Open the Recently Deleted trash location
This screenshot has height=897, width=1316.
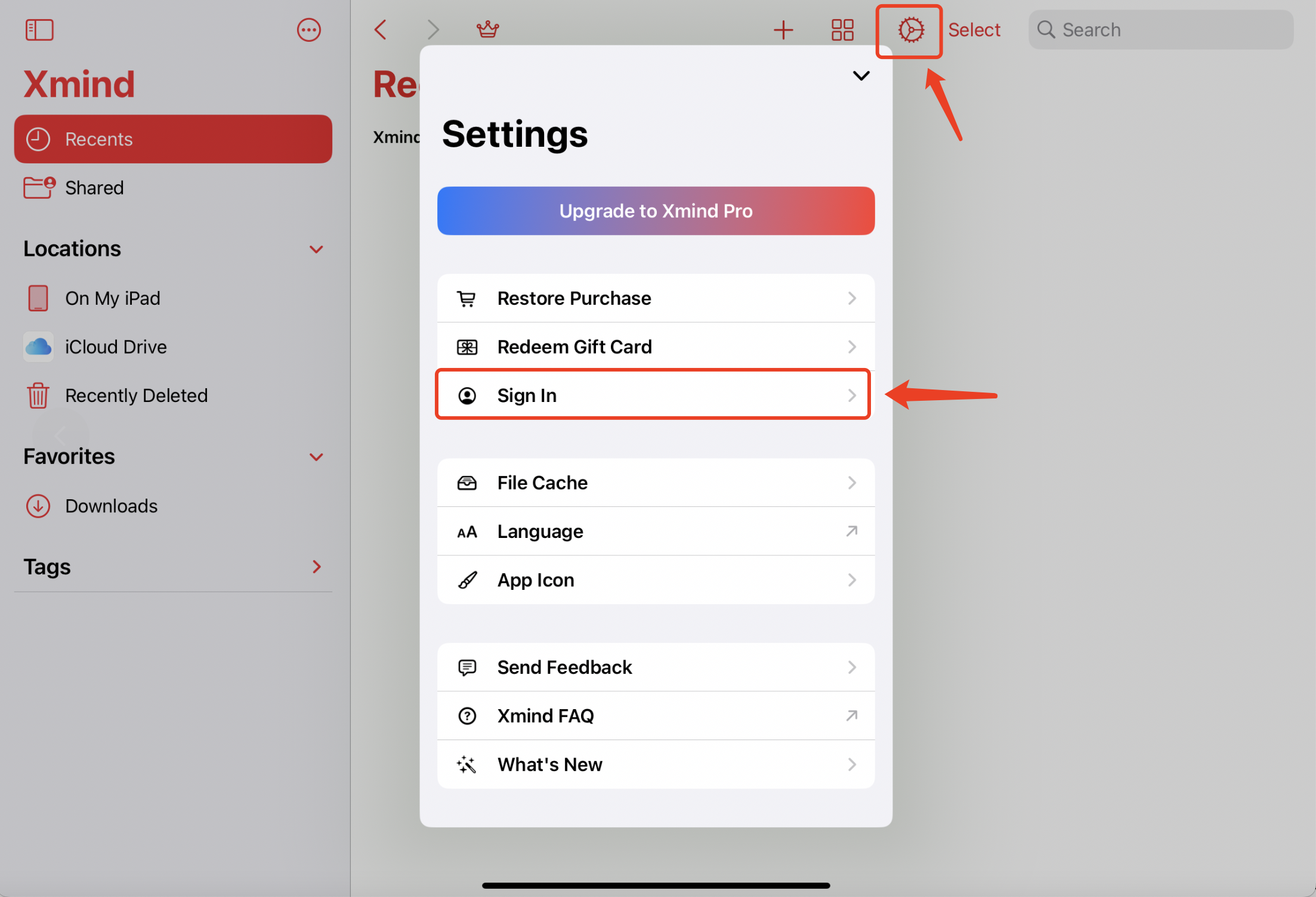tap(136, 395)
